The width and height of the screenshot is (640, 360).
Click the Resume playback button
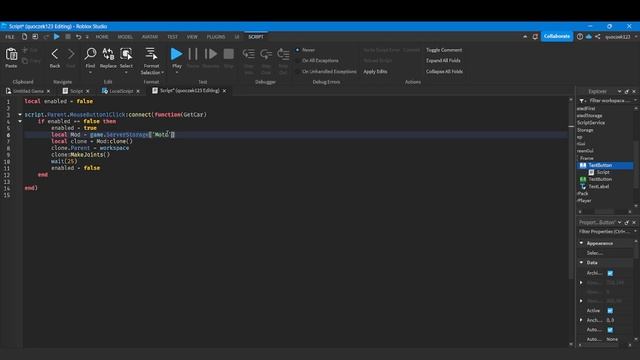coord(211,54)
